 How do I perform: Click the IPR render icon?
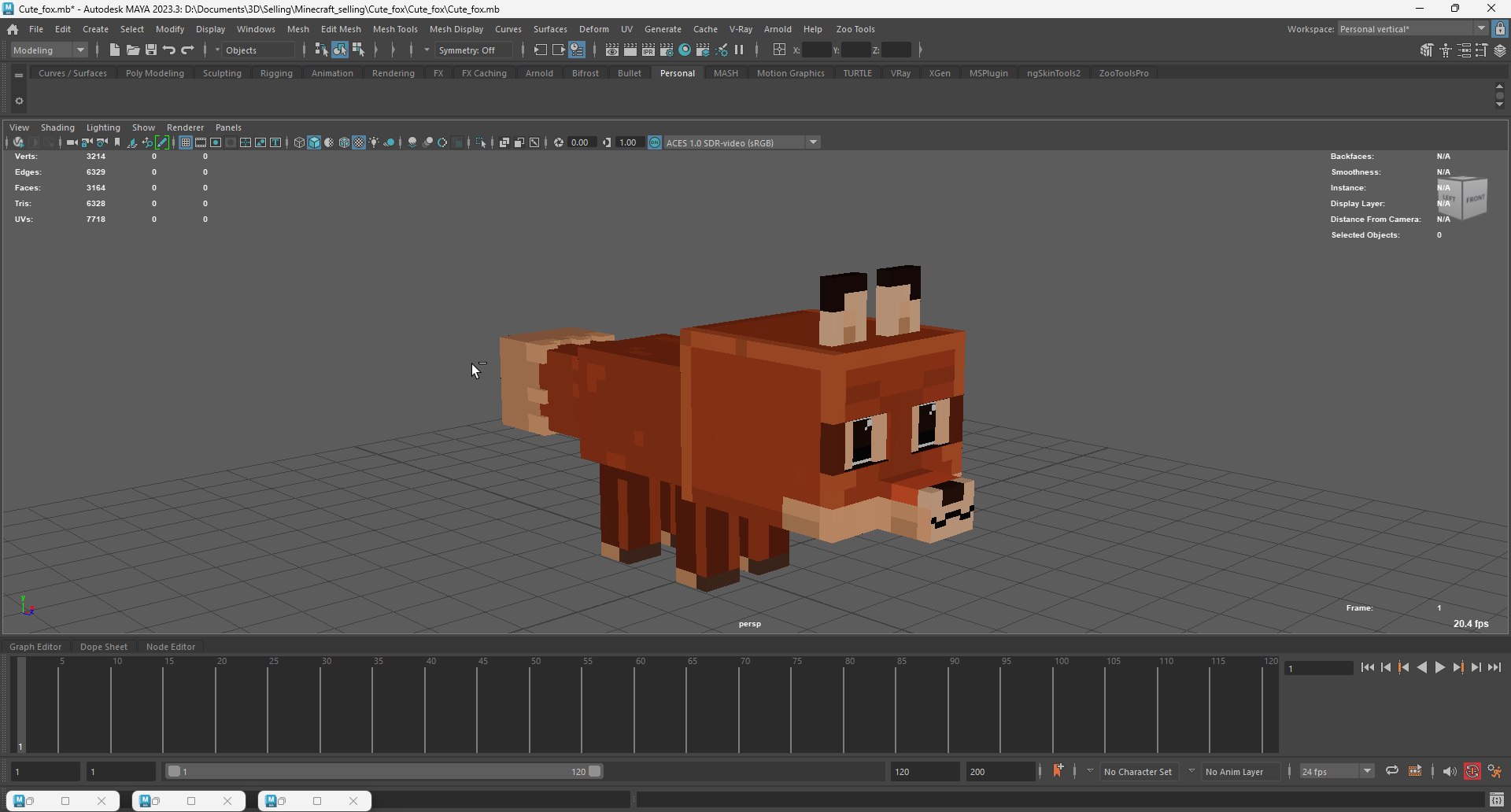[x=648, y=50]
